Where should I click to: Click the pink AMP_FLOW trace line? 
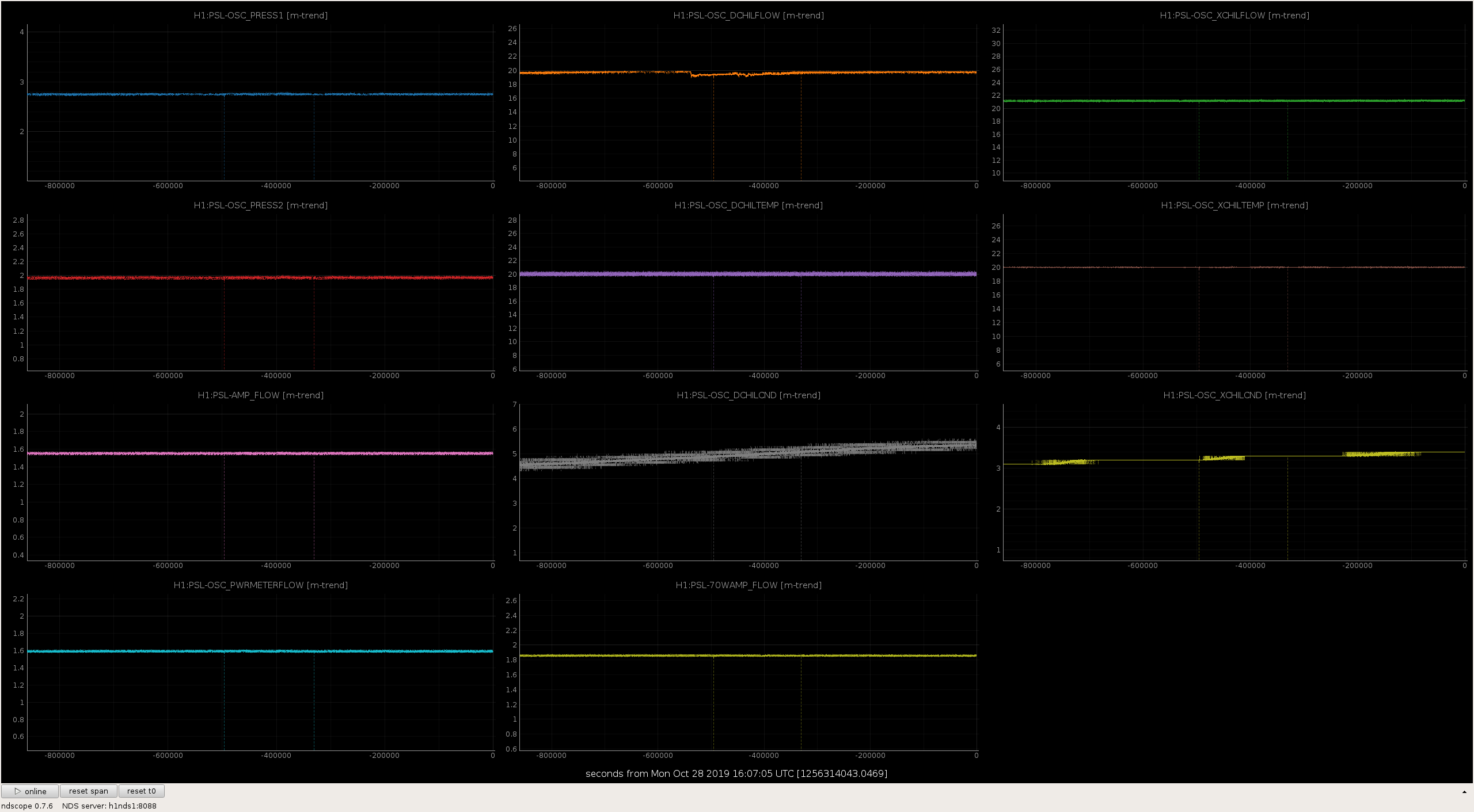(x=260, y=453)
